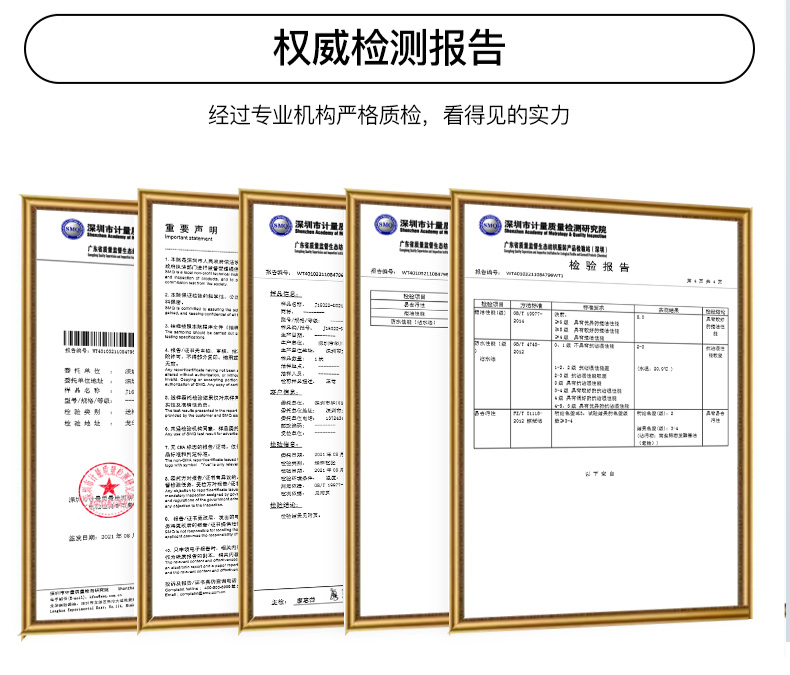Screen dimensions: 790x675
Task: Click the 检验报告 heading on the rightmost certificate
Action: [599, 267]
